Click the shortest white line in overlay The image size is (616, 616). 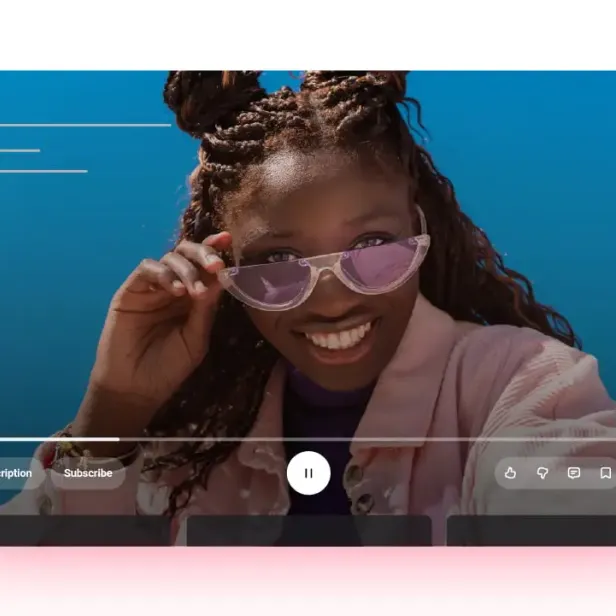[x=20, y=150]
